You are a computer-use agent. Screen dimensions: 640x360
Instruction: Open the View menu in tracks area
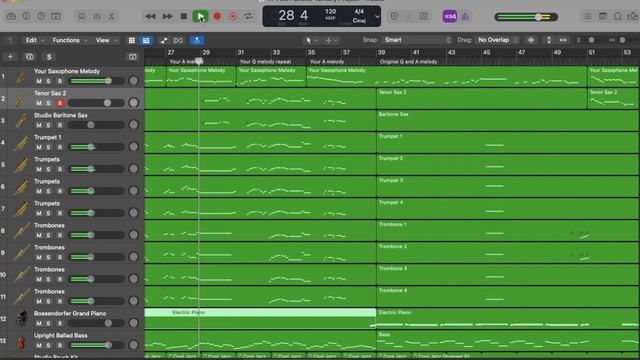[106, 40]
